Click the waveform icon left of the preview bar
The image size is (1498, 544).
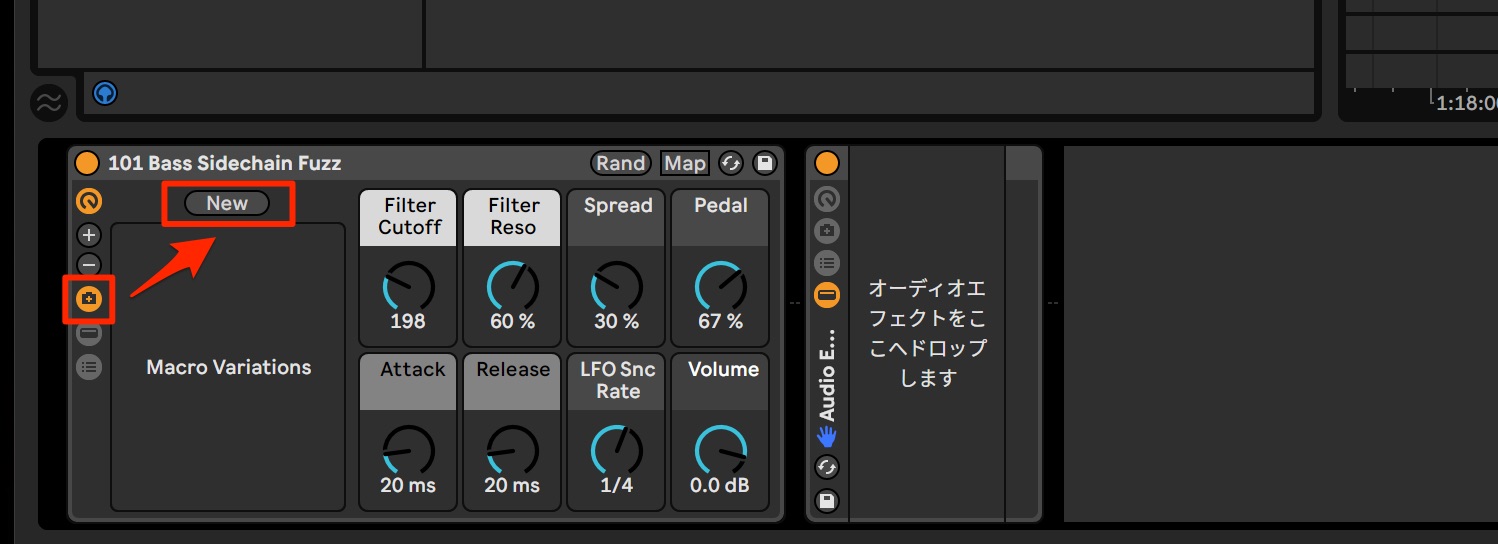[48, 101]
